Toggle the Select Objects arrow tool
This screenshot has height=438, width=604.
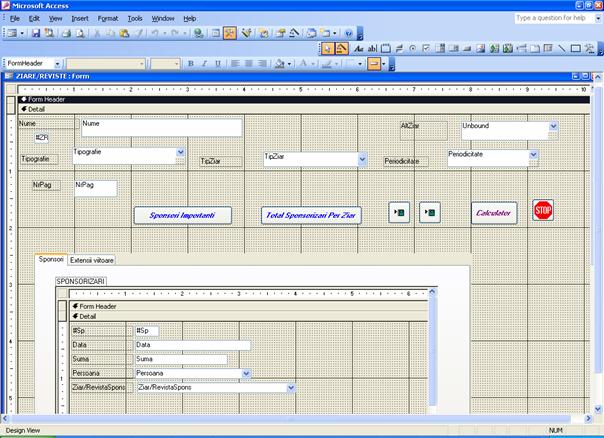tap(328, 48)
